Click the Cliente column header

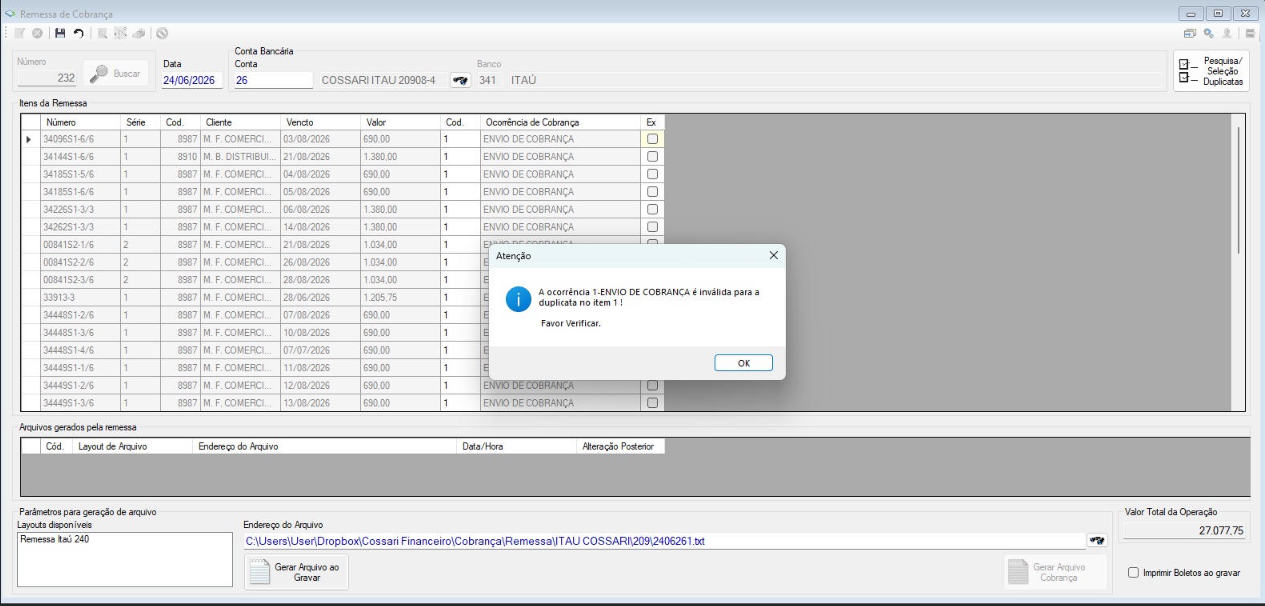[x=240, y=122]
